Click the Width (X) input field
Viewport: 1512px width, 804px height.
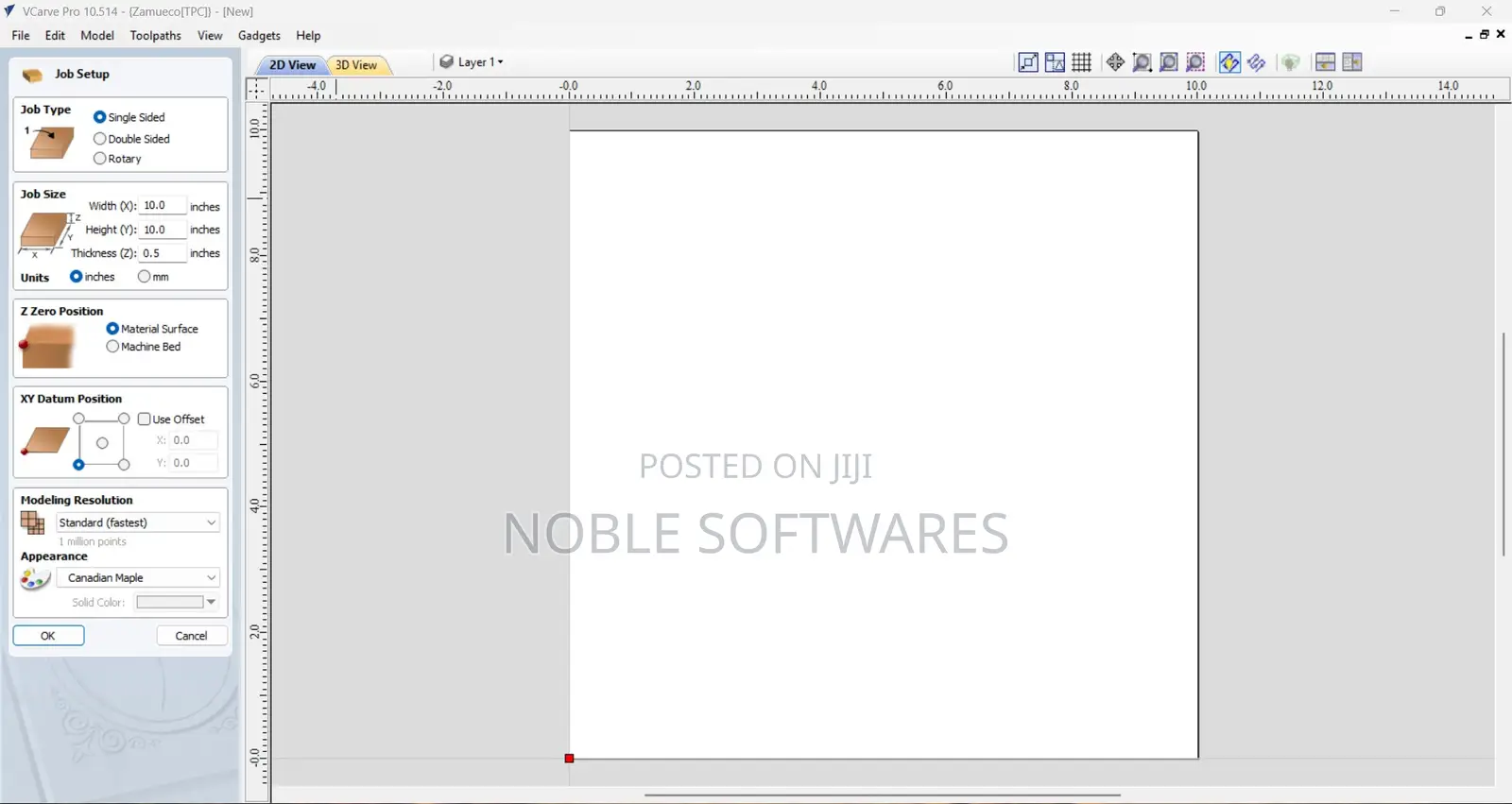(163, 206)
